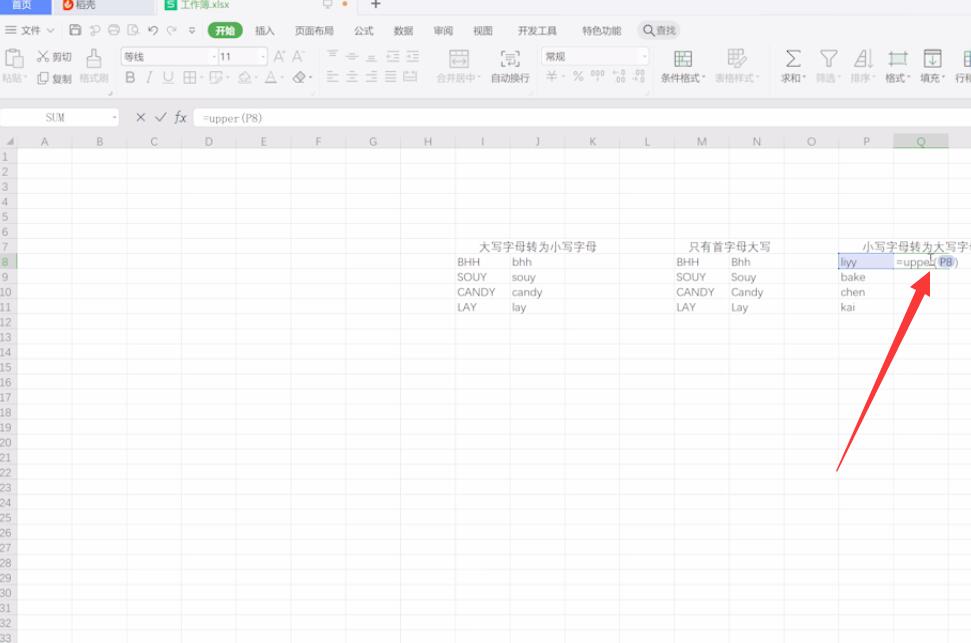Image resolution: width=971 pixels, height=643 pixels.
Task: Cut selection with 剪切 scissors
Action: click(54, 56)
